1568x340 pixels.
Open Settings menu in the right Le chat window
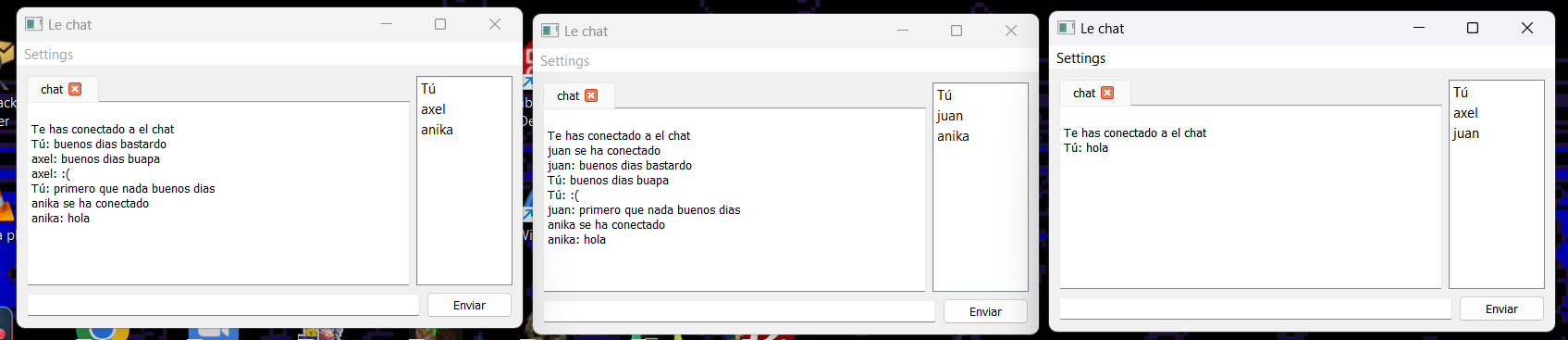[1081, 58]
